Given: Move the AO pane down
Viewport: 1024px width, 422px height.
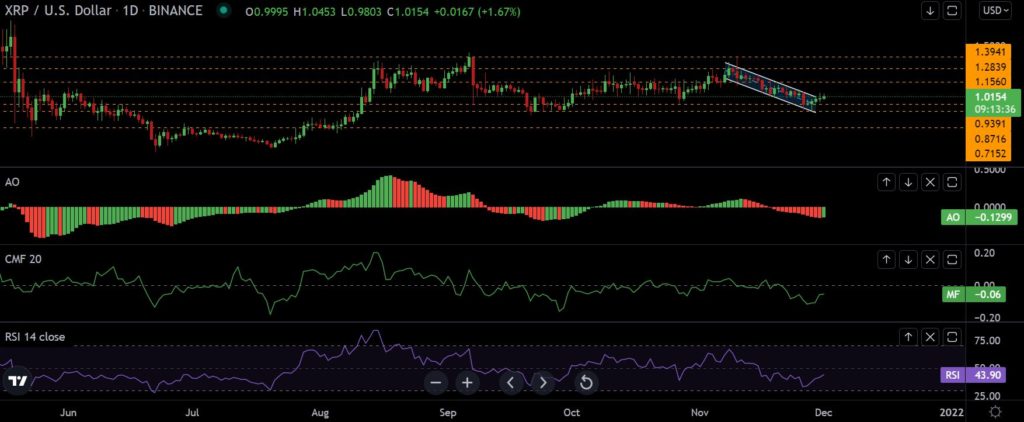Looking at the screenshot, I should click(908, 182).
